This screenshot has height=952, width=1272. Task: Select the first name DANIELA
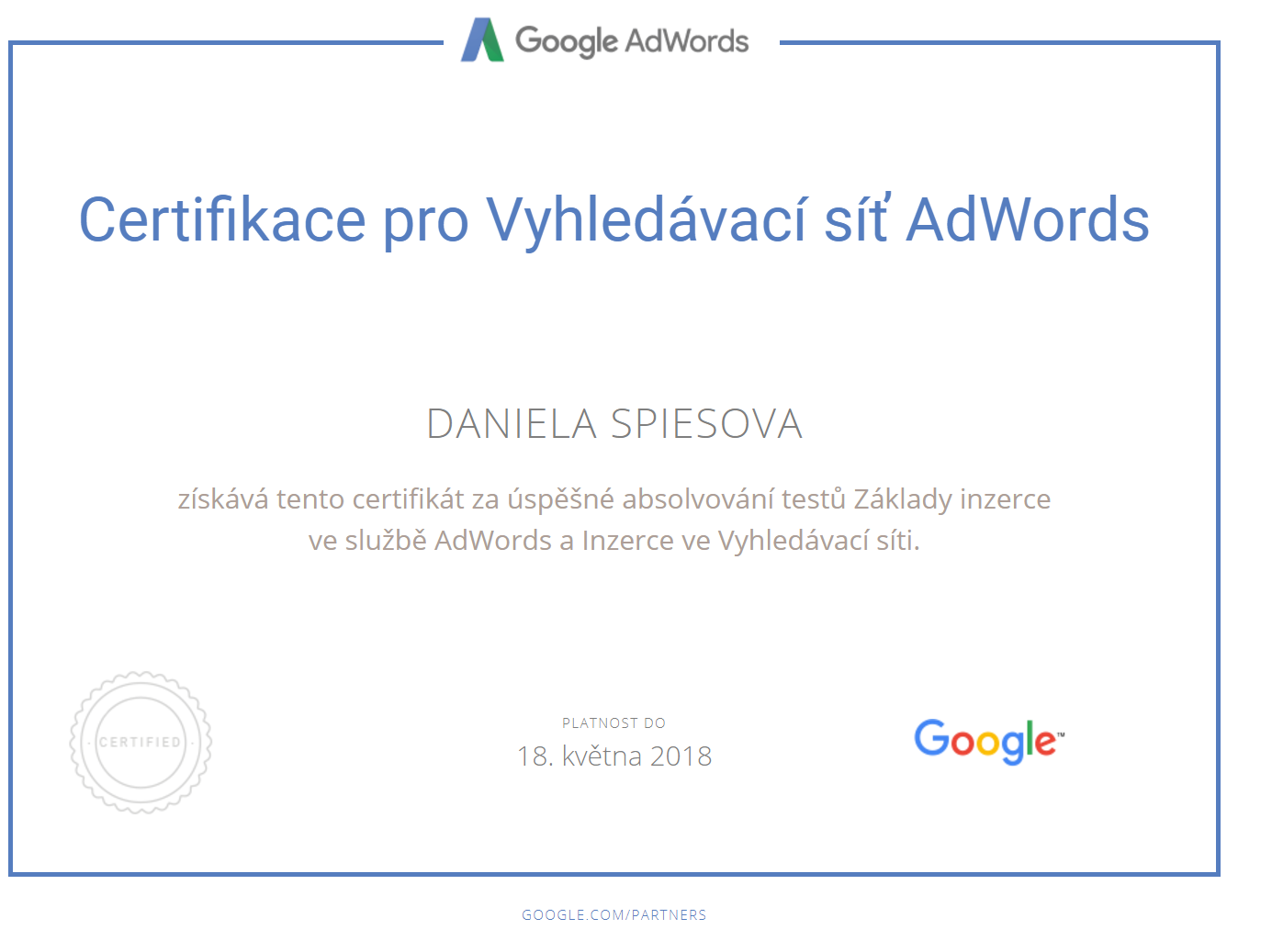(x=512, y=424)
